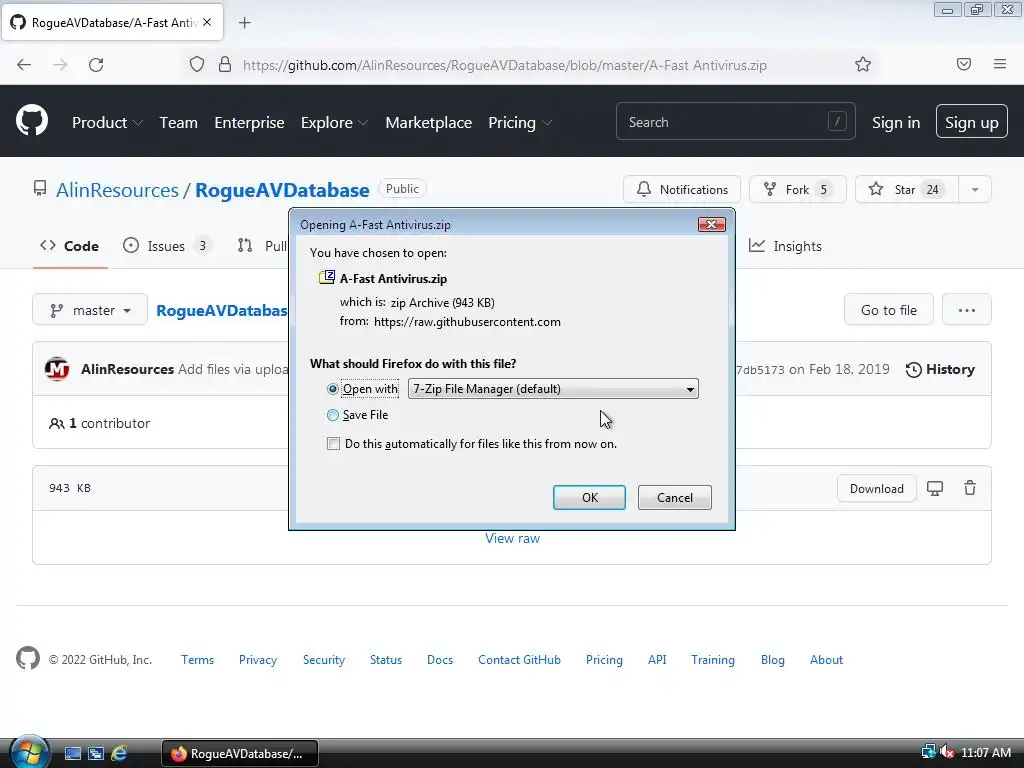Open a new tab with the plus icon

point(244,23)
